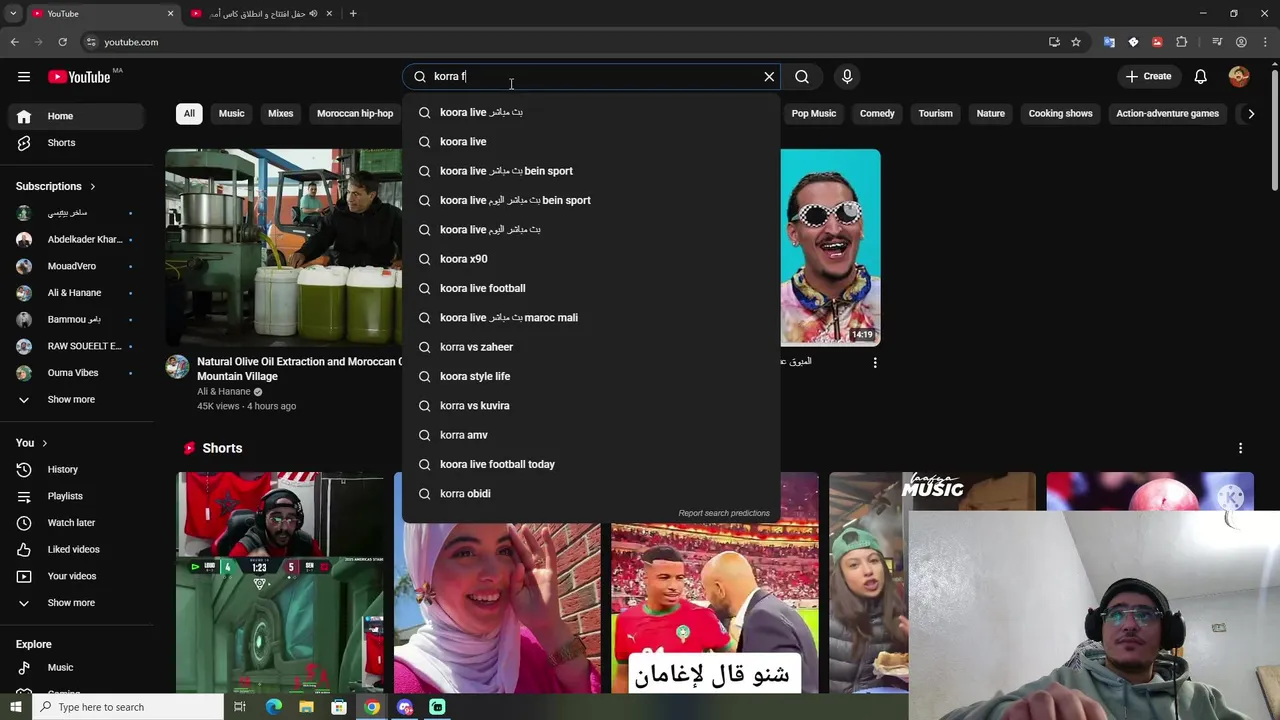Open Your videos

click(78, 576)
